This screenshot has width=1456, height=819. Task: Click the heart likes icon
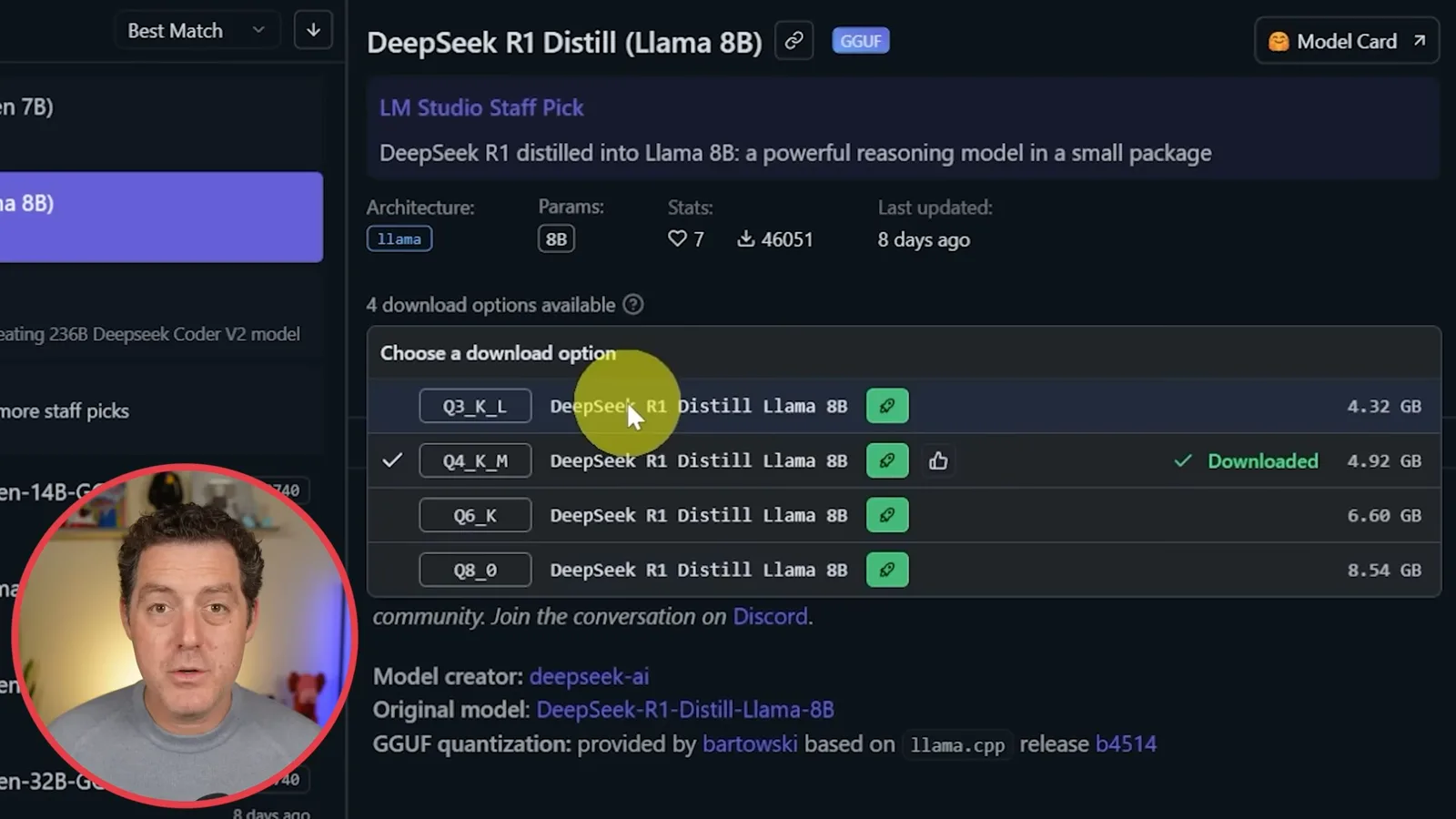677,238
